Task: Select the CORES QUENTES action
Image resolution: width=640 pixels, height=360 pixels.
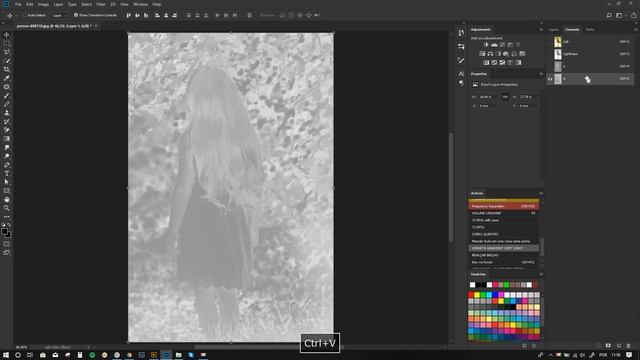Action: pos(504,234)
